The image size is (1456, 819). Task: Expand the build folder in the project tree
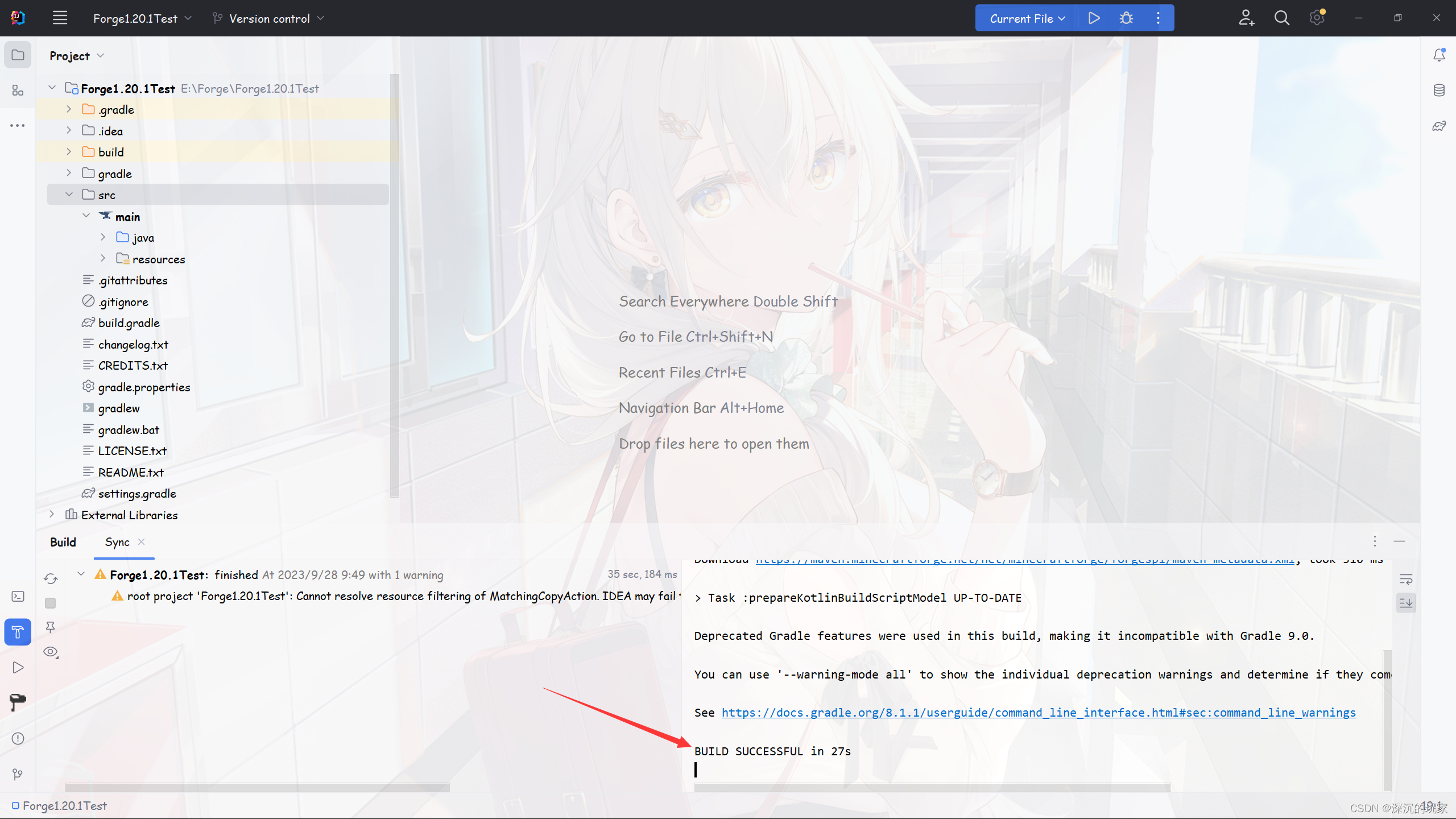pos(69,152)
